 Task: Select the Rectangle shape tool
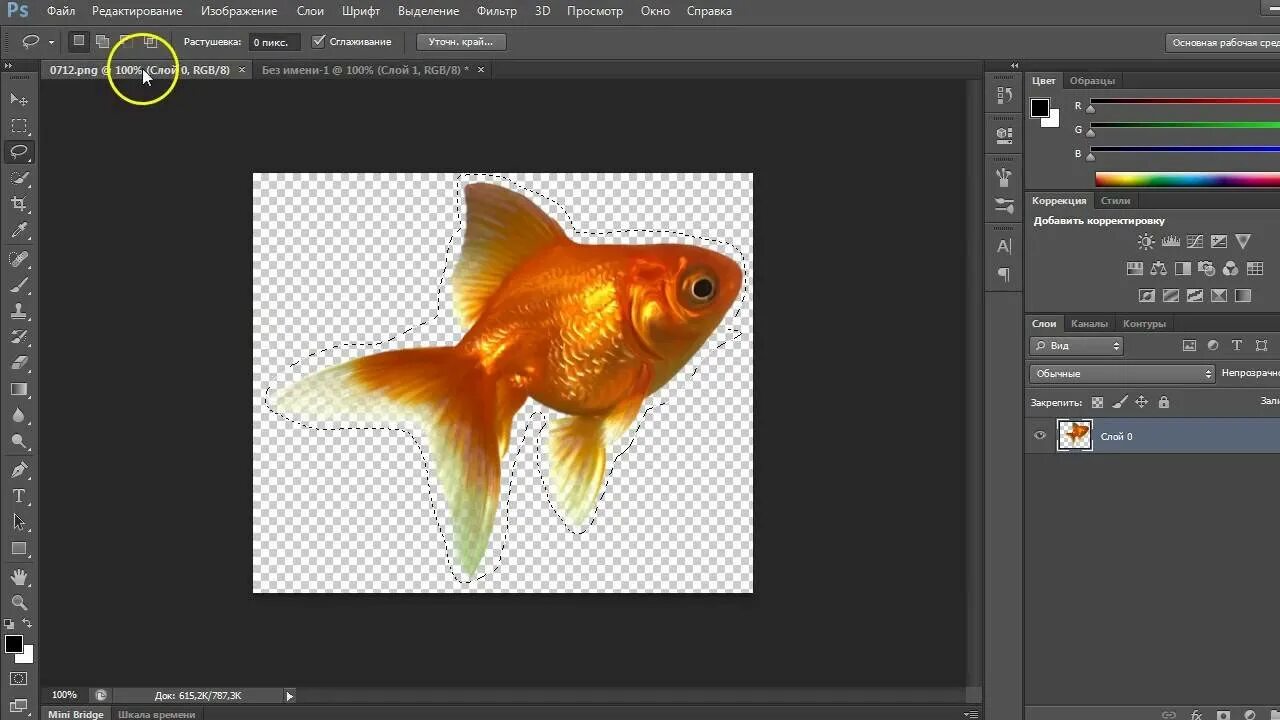point(19,548)
